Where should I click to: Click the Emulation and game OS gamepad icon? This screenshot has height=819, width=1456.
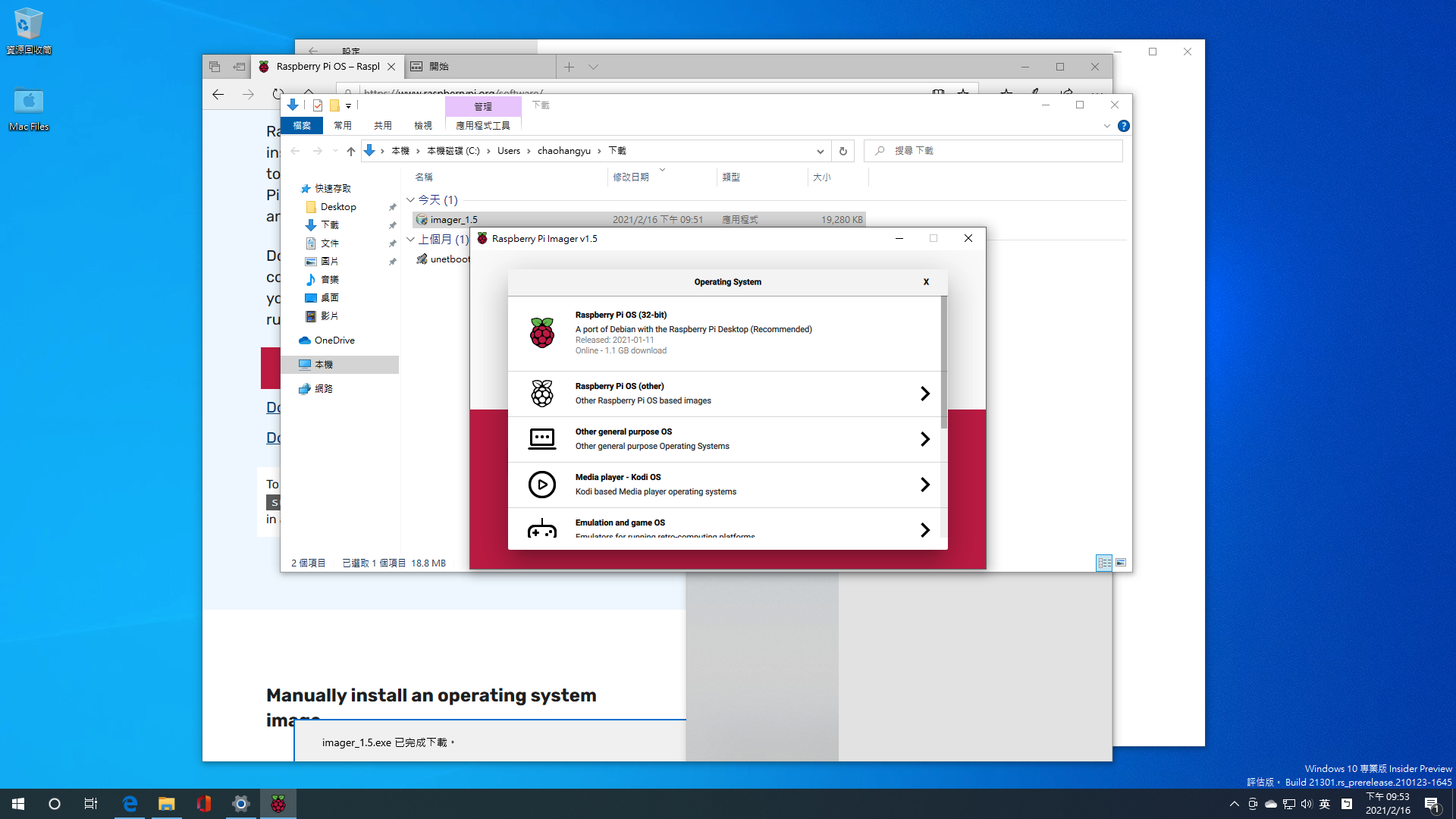[541, 529]
